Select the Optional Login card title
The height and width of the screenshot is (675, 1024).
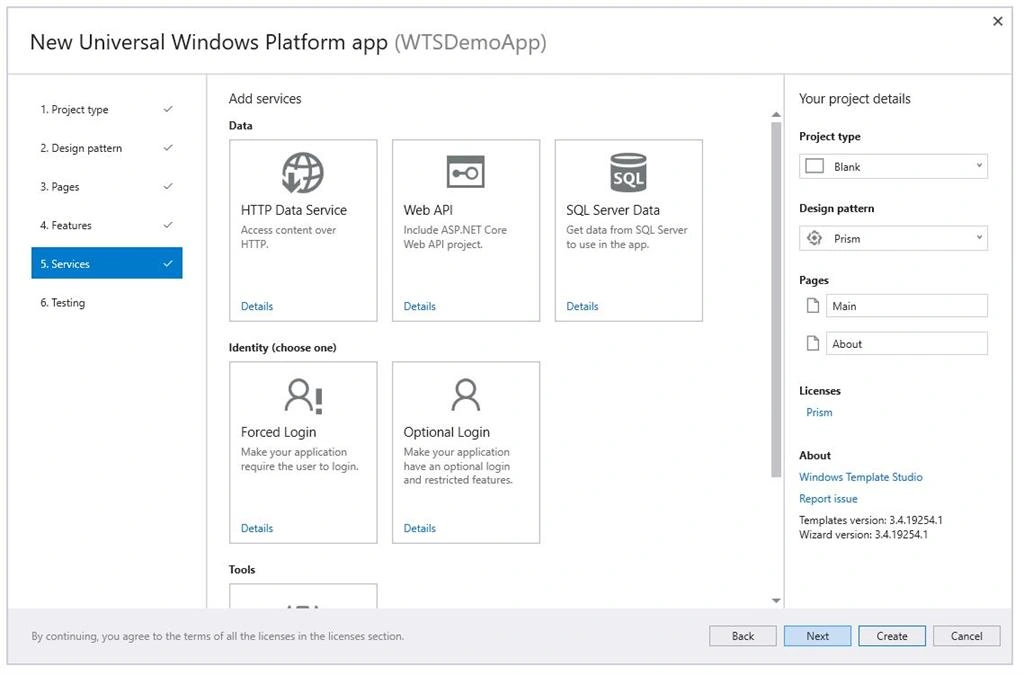446,432
